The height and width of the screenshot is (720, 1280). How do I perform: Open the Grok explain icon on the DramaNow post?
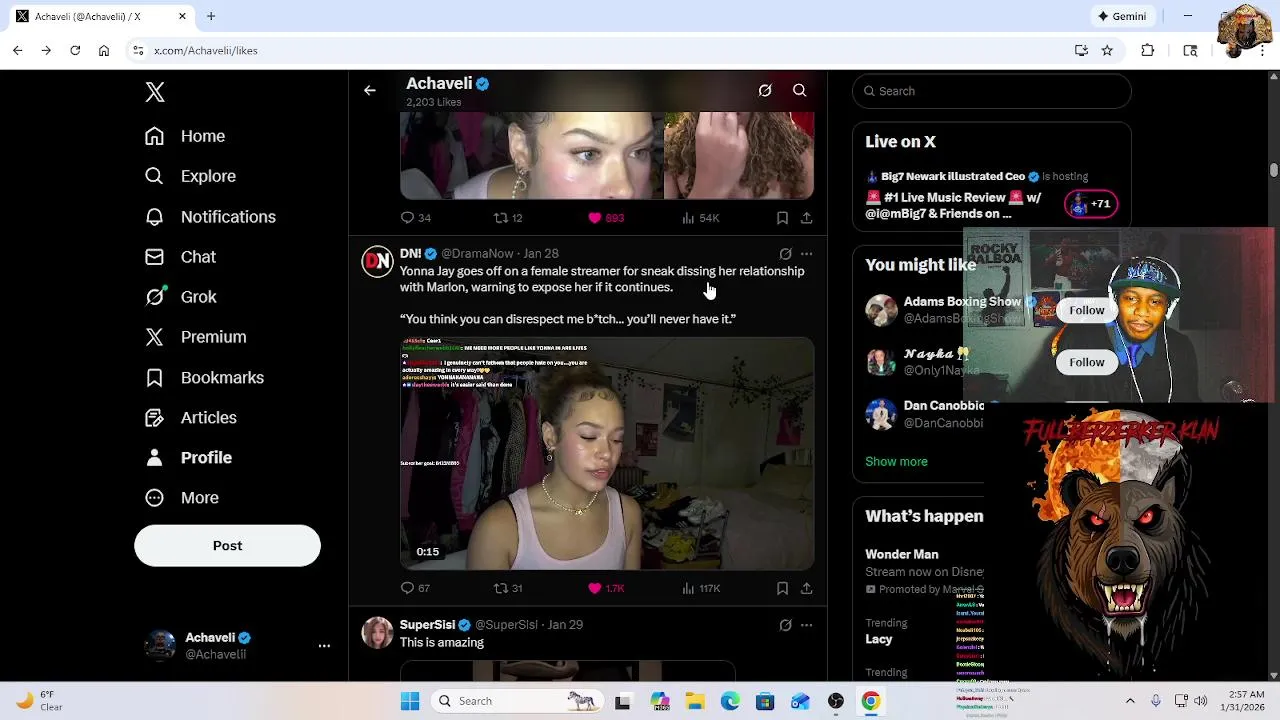pyautogui.click(x=785, y=254)
